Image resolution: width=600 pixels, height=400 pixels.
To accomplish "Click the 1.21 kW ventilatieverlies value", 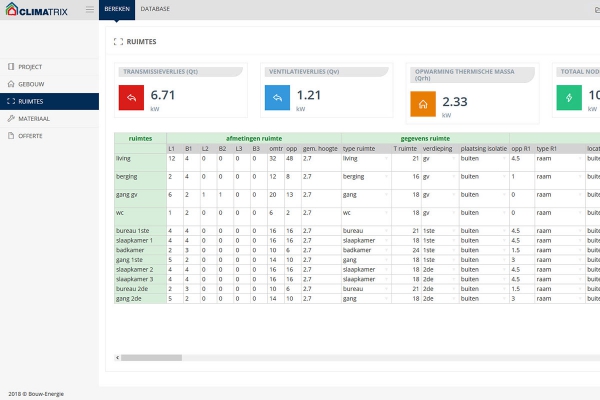I will 309,95.
